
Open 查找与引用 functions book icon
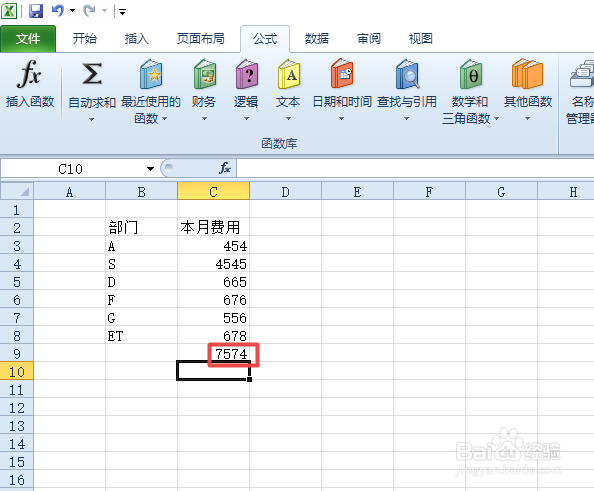407,74
